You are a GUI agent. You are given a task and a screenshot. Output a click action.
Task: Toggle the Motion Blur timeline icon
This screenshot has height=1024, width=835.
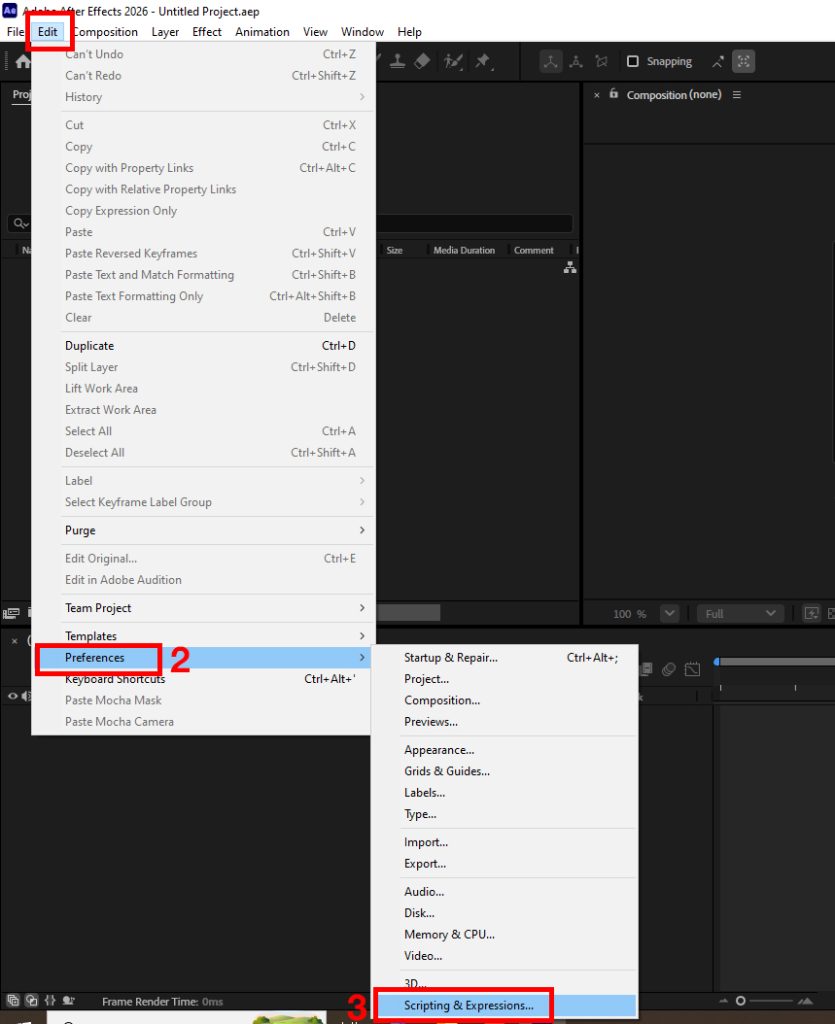point(669,669)
